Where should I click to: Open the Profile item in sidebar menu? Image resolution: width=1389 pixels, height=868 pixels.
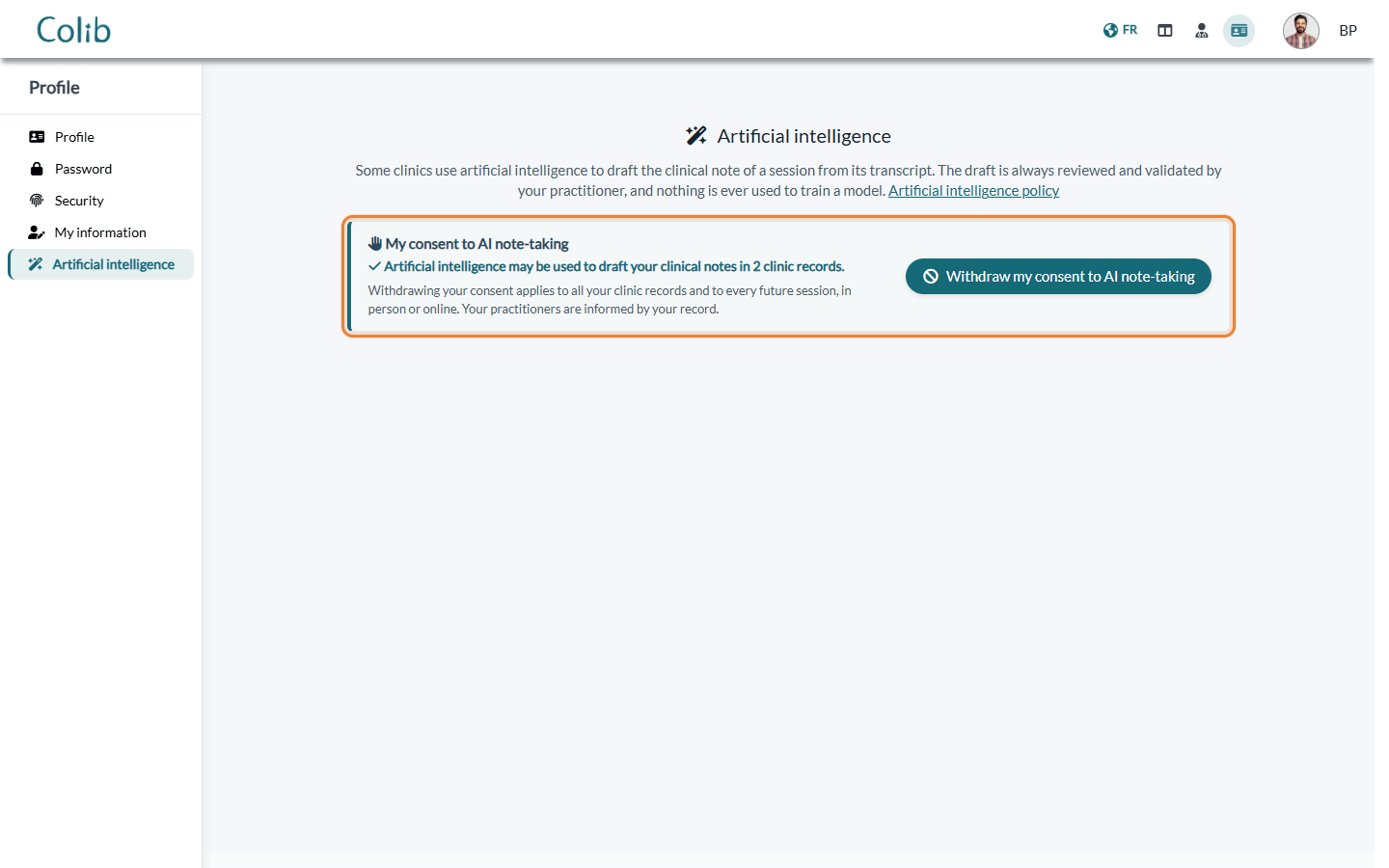click(x=100, y=137)
